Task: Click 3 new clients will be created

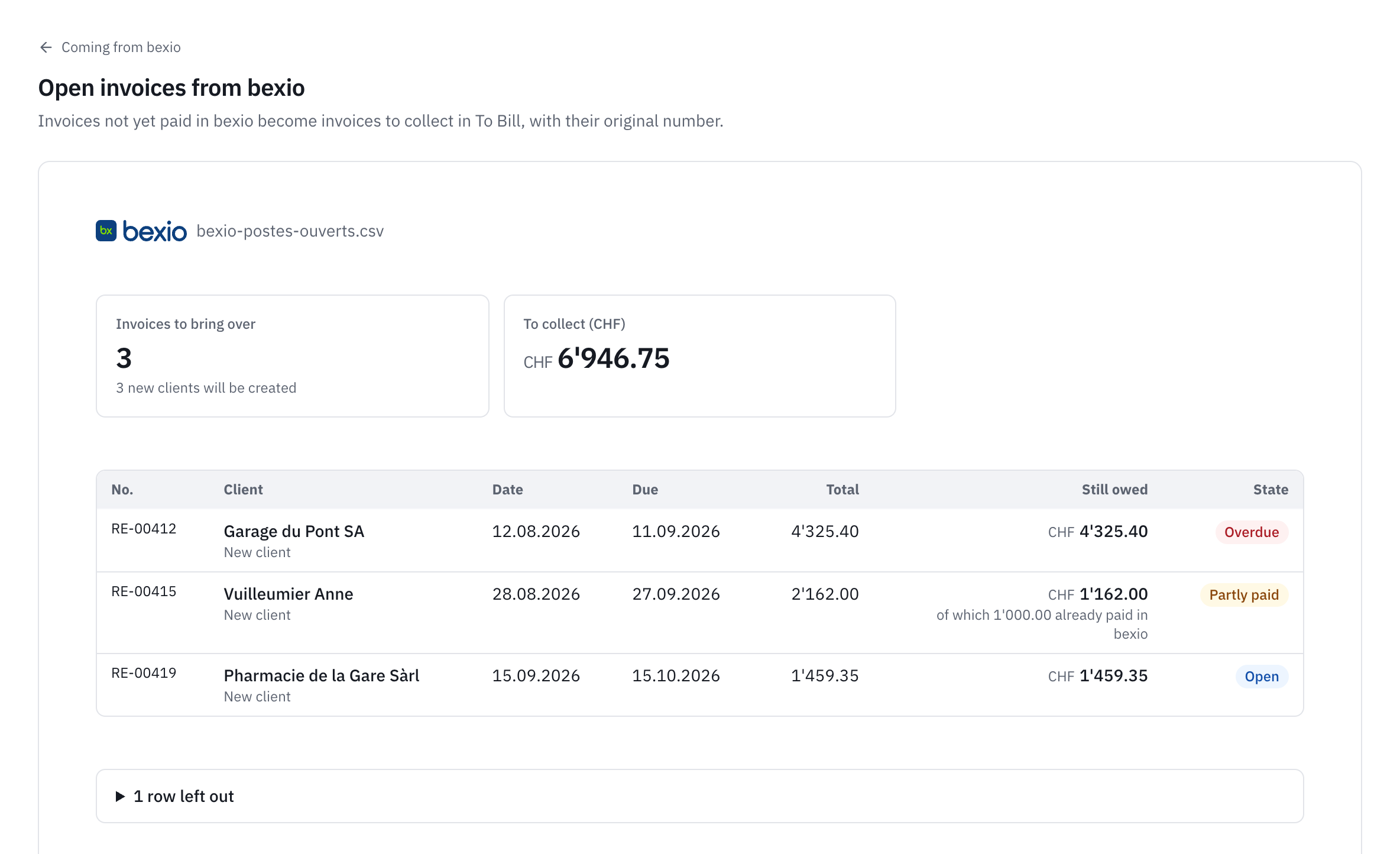Action: pyautogui.click(x=206, y=388)
